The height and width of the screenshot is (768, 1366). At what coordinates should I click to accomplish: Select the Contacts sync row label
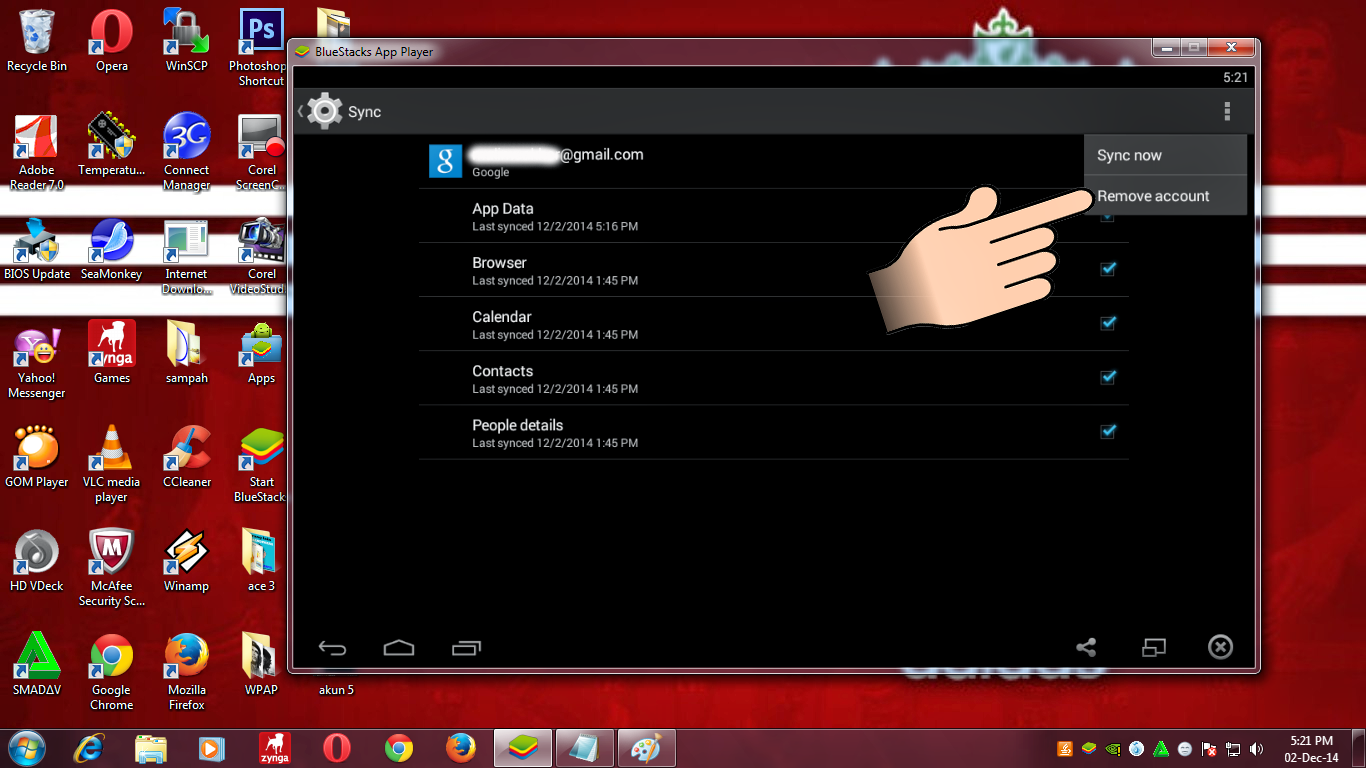(503, 371)
